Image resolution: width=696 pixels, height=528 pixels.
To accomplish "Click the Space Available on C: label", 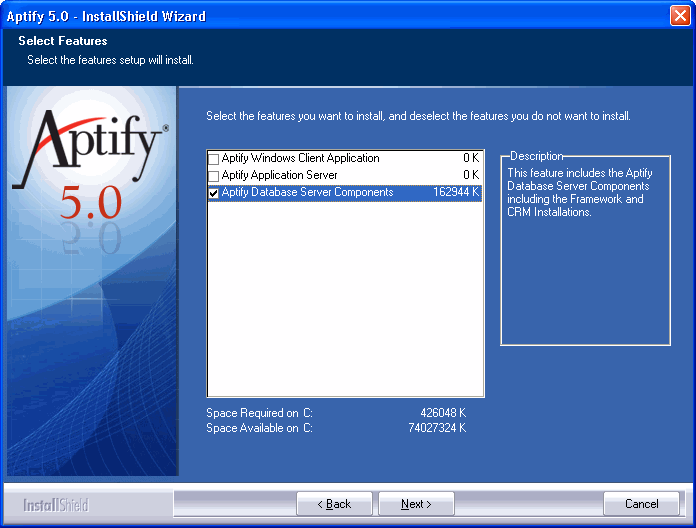I will pyautogui.click(x=259, y=428).
